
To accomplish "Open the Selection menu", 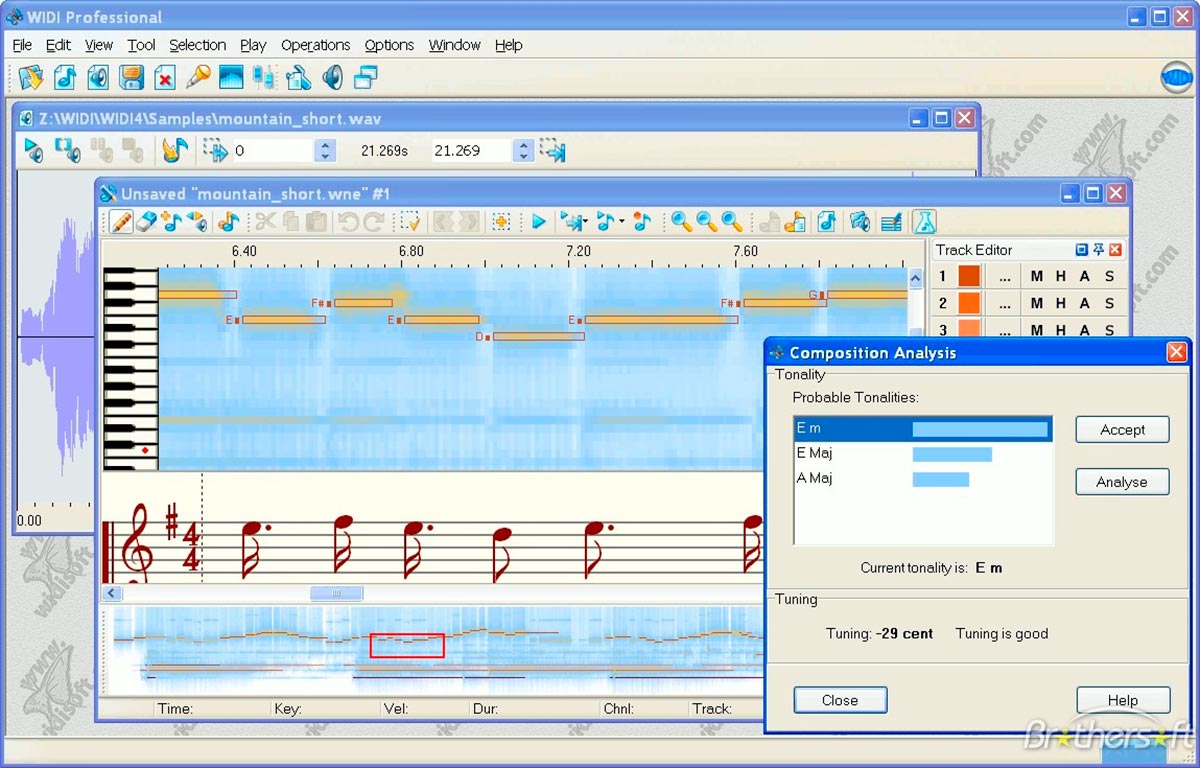I will (x=197, y=45).
